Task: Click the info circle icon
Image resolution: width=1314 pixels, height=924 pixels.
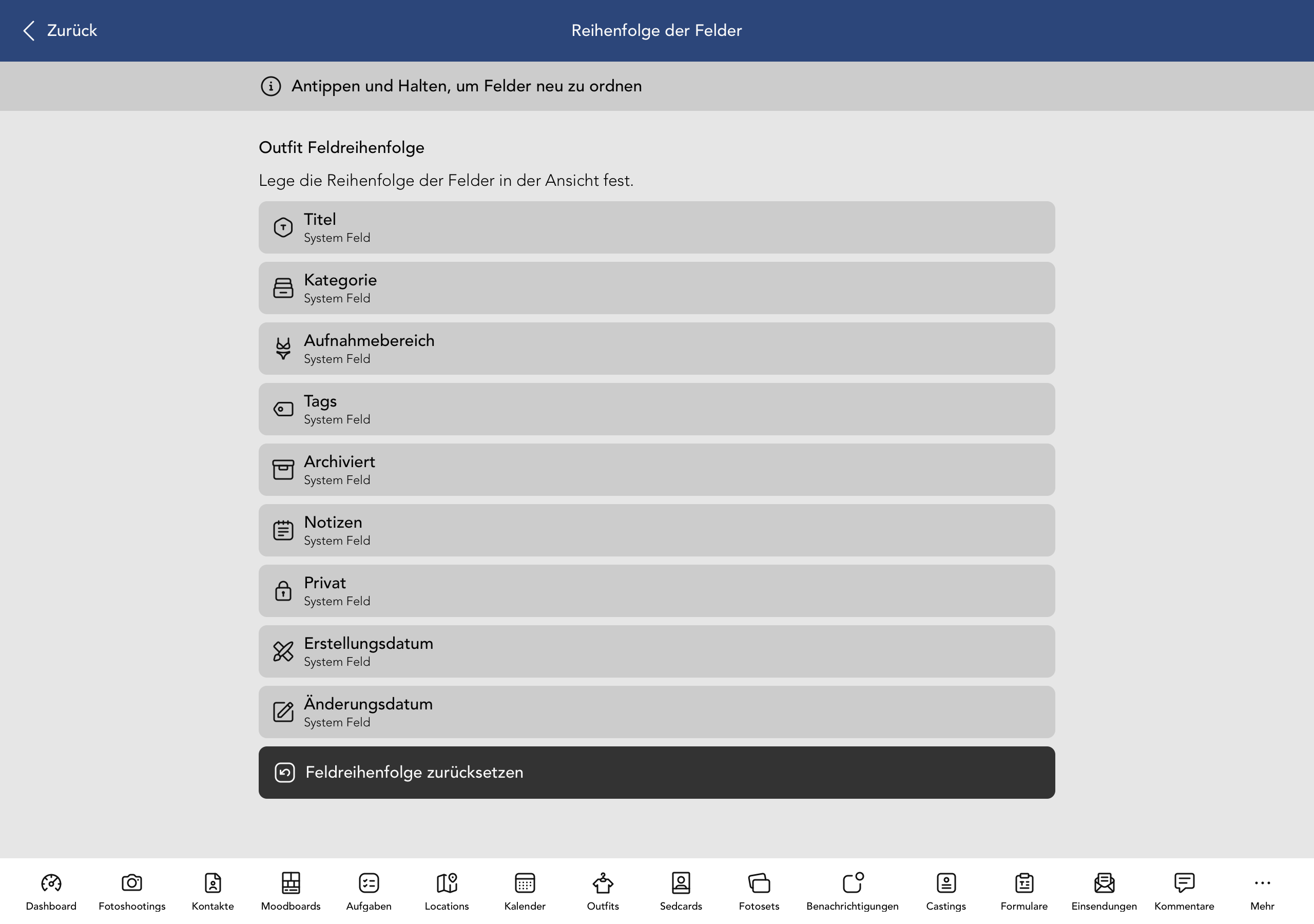Action: pyautogui.click(x=270, y=86)
